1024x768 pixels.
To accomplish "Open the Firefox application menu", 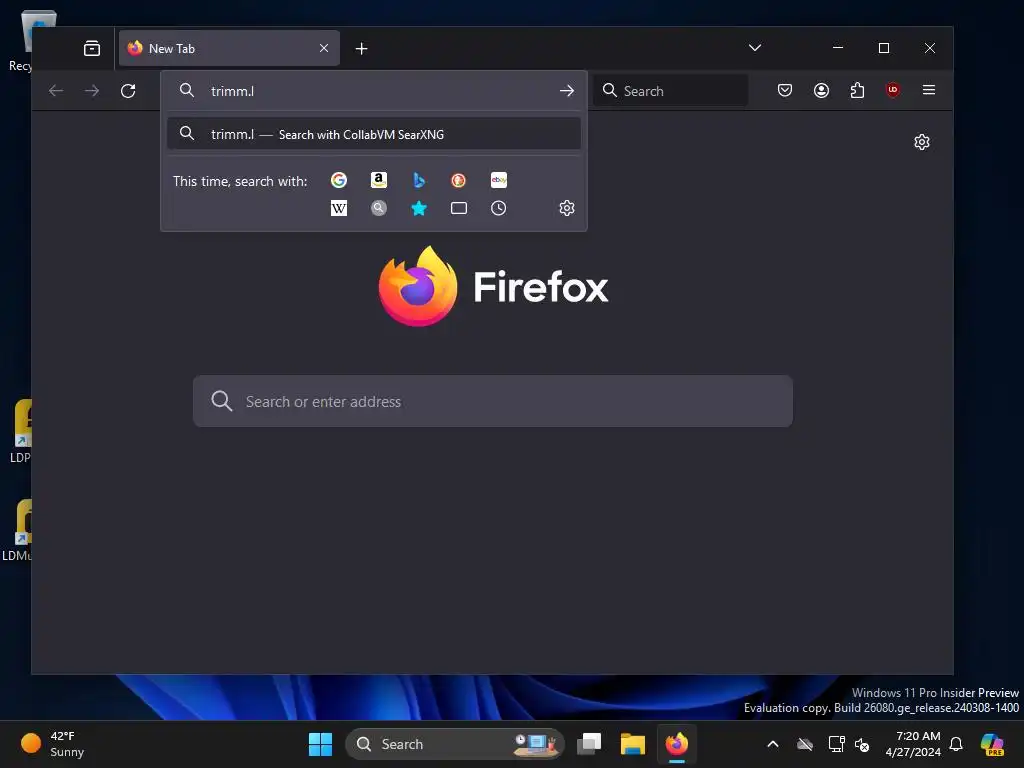I will (929, 90).
